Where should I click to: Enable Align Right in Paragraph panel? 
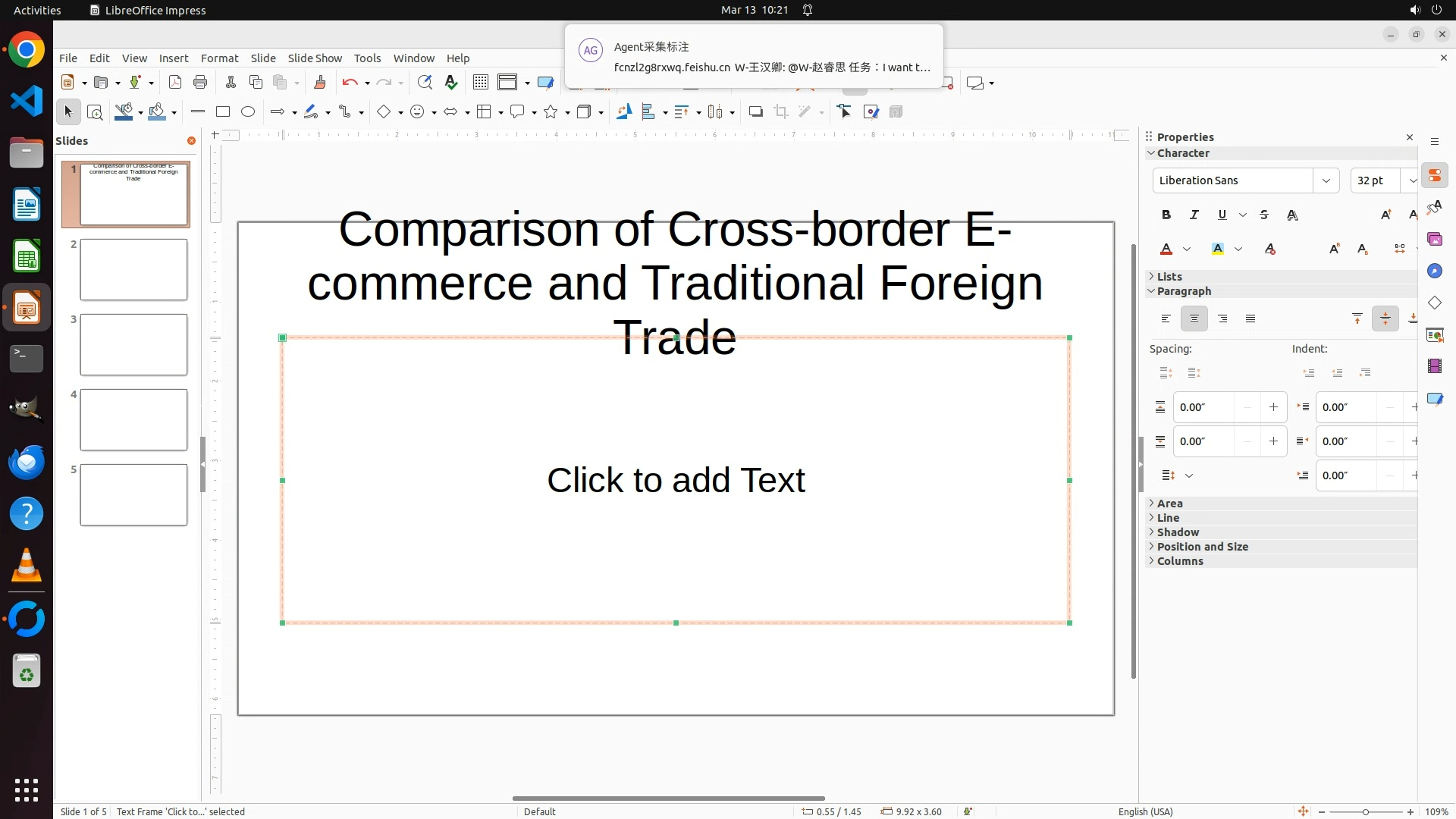[1222, 318]
